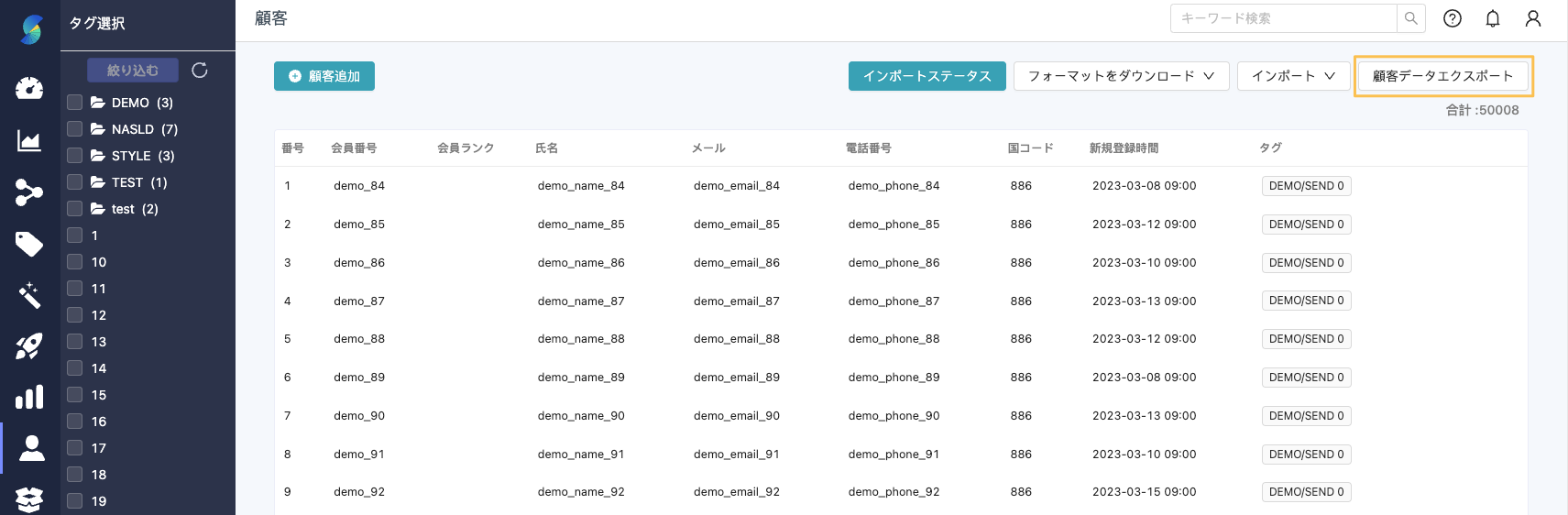The image size is (1568, 515).
Task: Click the 新規登録時間 column header
Action: point(1124,148)
